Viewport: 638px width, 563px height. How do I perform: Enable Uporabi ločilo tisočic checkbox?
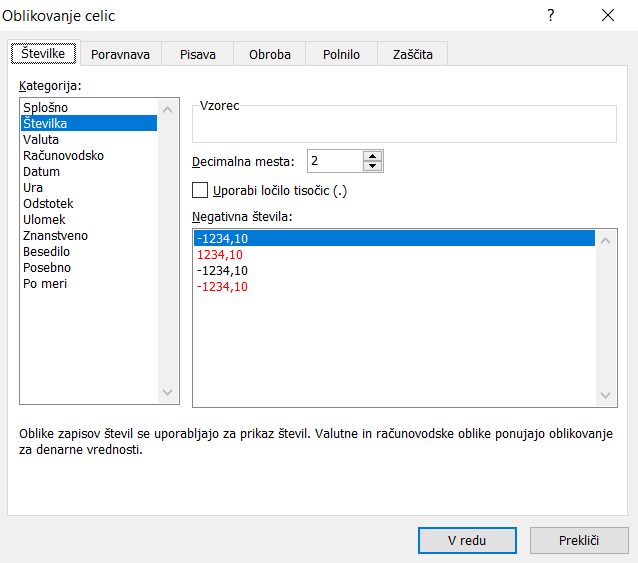(199, 190)
